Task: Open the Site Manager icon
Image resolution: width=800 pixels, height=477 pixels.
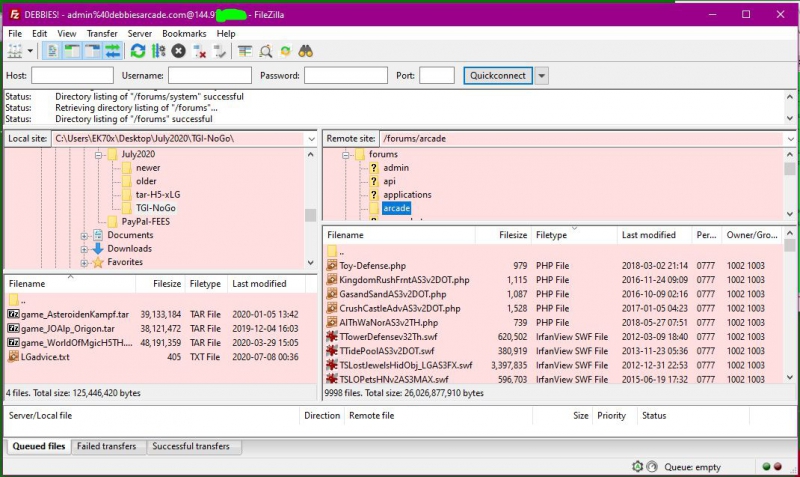Action: pyautogui.click(x=15, y=51)
